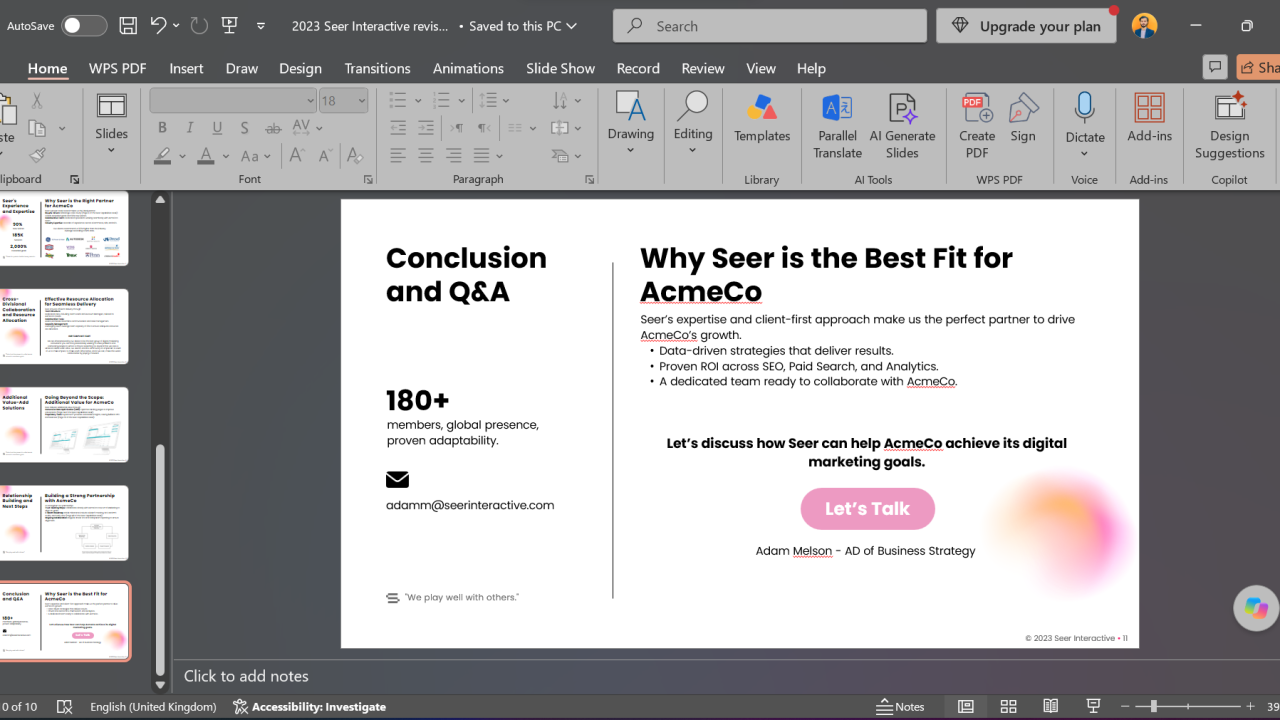Select the Relationship Building slide thumbnail
This screenshot has height=720, width=1280.
(65, 523)
